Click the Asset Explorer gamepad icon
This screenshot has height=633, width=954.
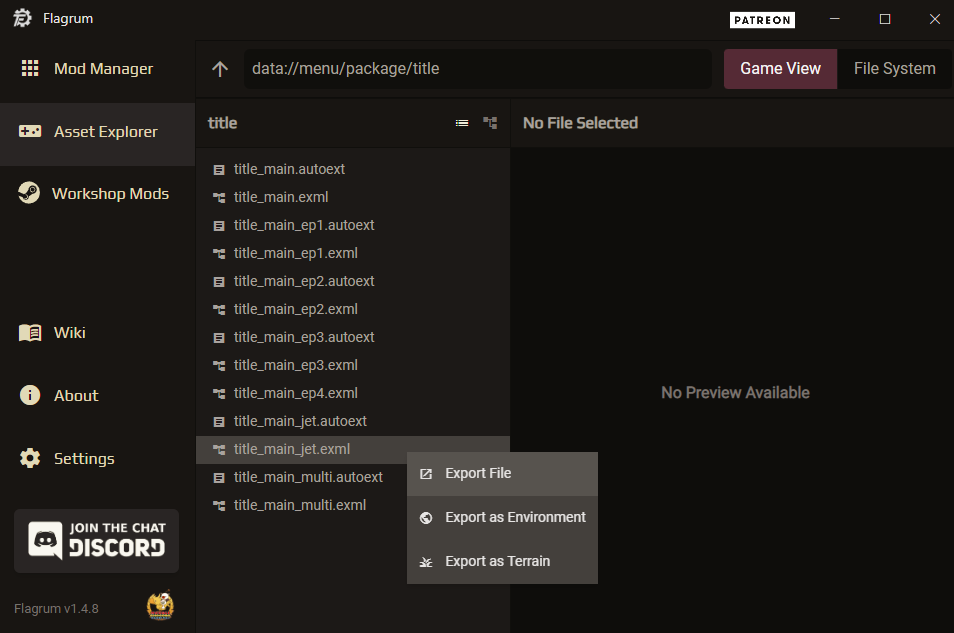[30, 131]
